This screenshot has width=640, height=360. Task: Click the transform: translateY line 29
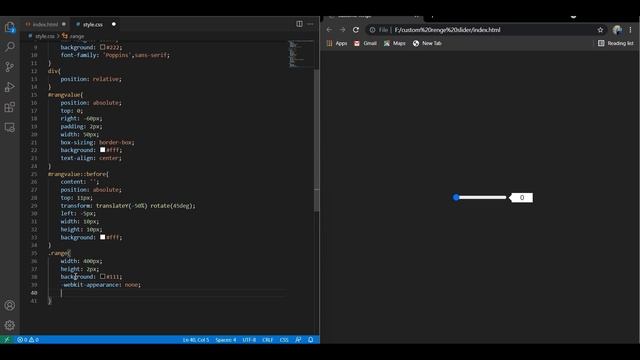pyautogui.click(x=128, y=206)
